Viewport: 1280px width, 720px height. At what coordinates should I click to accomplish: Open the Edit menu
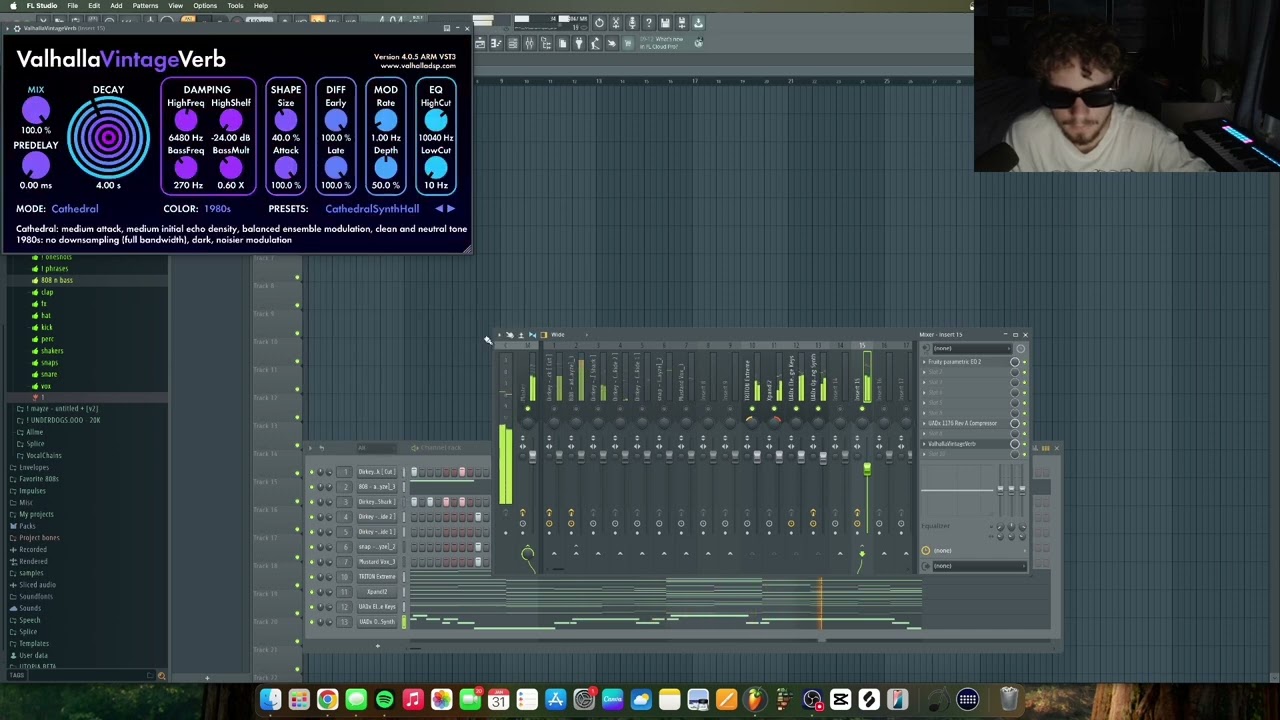(x=94, y=5)
